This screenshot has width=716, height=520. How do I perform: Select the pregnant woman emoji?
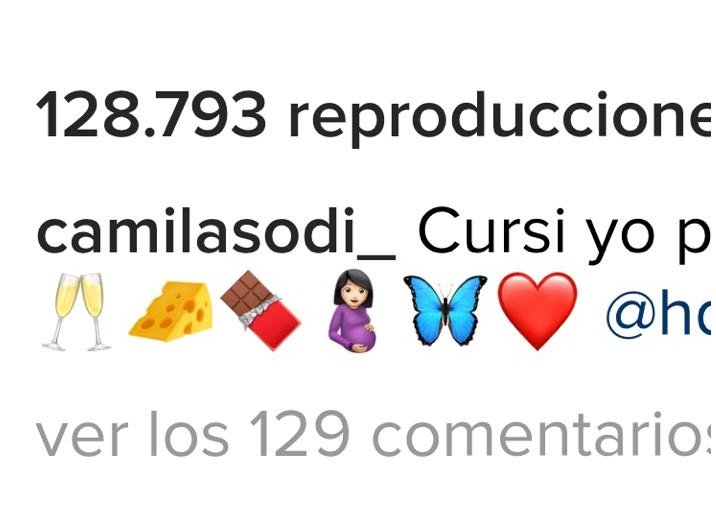[x=353, y=311]
